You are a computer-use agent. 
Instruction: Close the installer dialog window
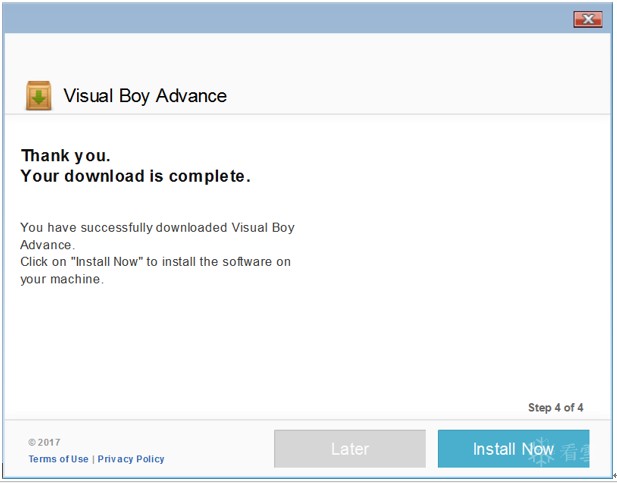(588, 19)
